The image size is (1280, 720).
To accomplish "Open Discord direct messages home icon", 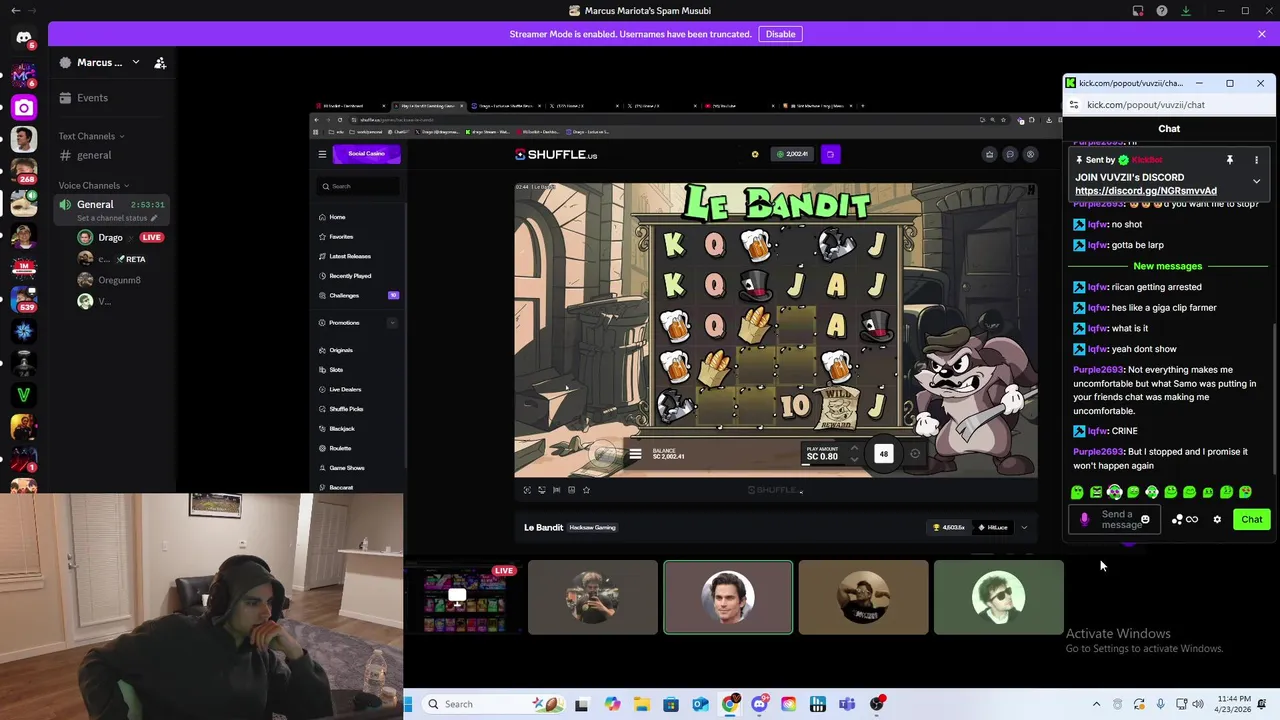I will point(24,38).
